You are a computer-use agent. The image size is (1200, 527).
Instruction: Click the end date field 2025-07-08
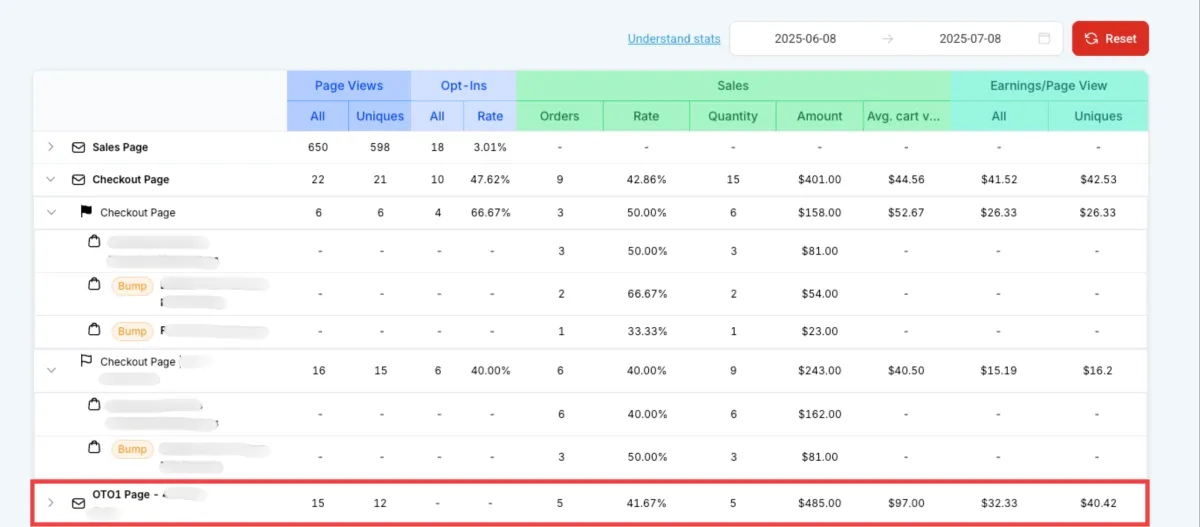[970, 39]
